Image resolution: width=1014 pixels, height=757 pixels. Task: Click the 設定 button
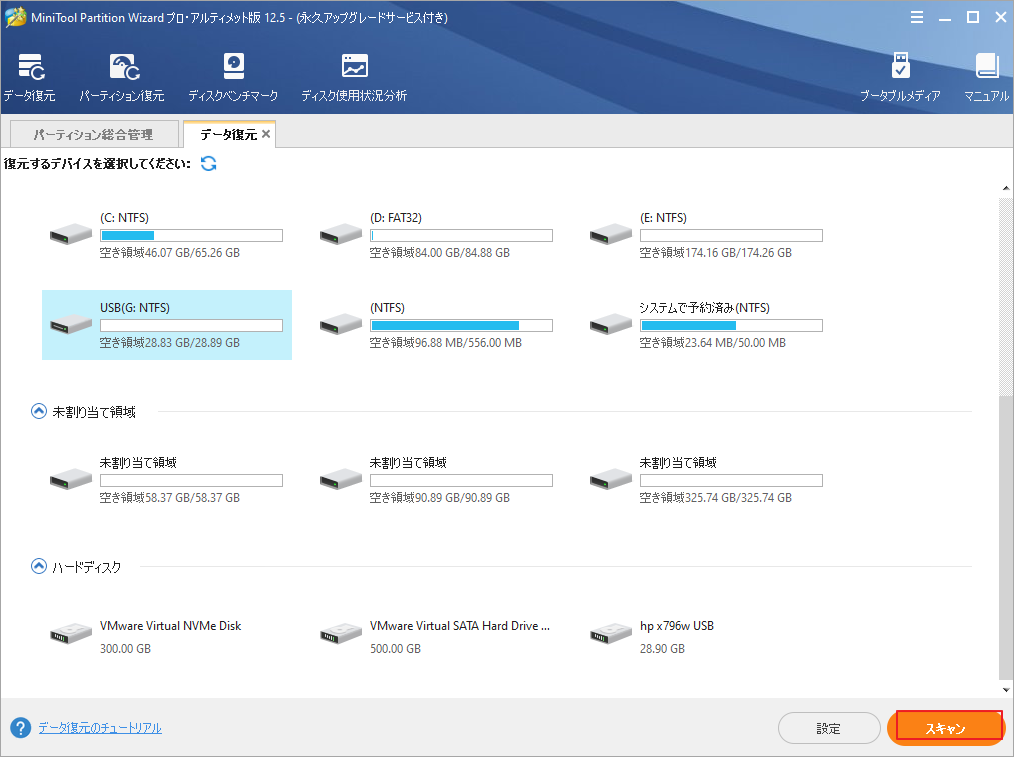tap(829, 729)
